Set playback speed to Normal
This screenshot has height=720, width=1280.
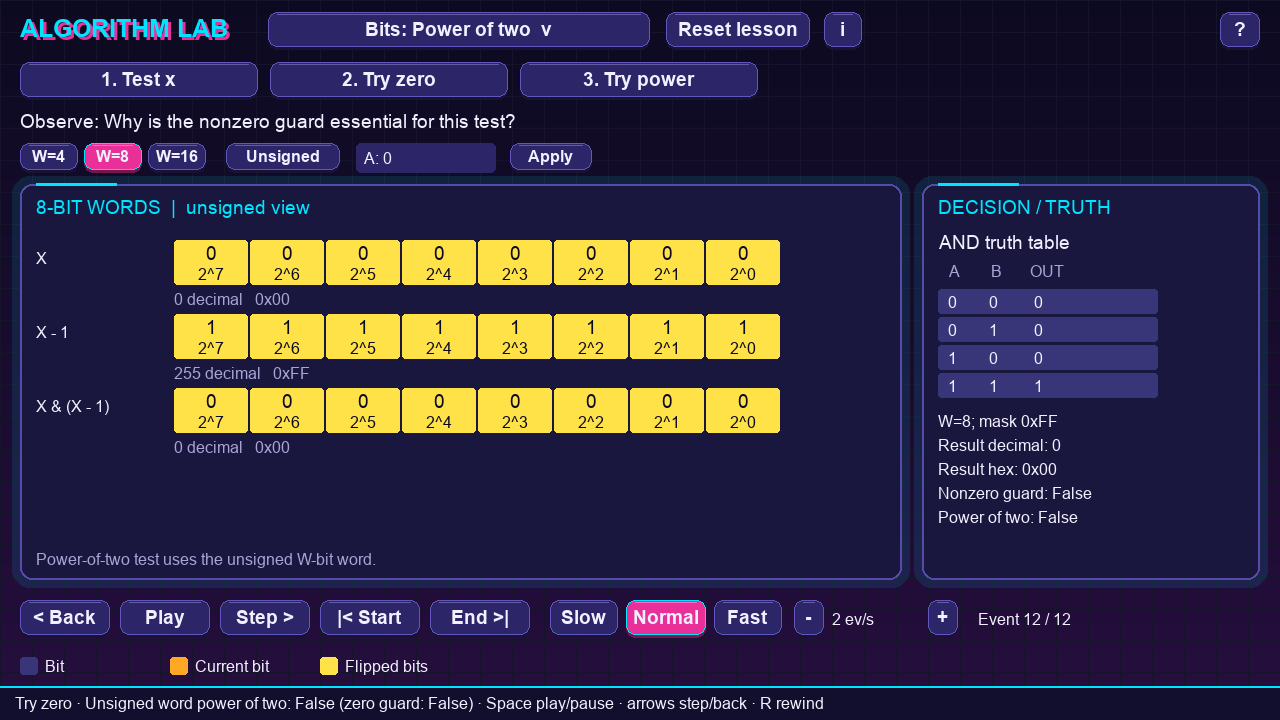(666, 618)
